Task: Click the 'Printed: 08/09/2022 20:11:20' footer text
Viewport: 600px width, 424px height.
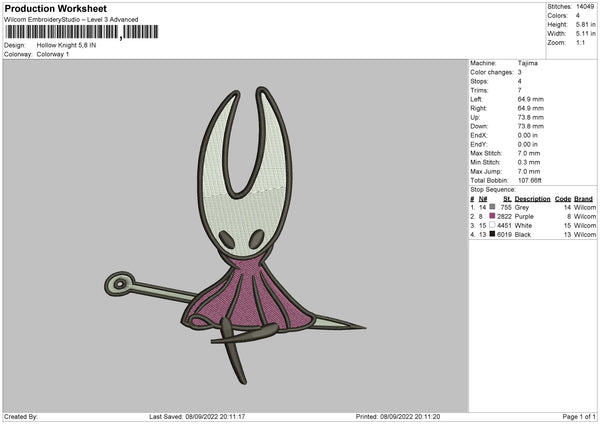Action: coord(398,417)
